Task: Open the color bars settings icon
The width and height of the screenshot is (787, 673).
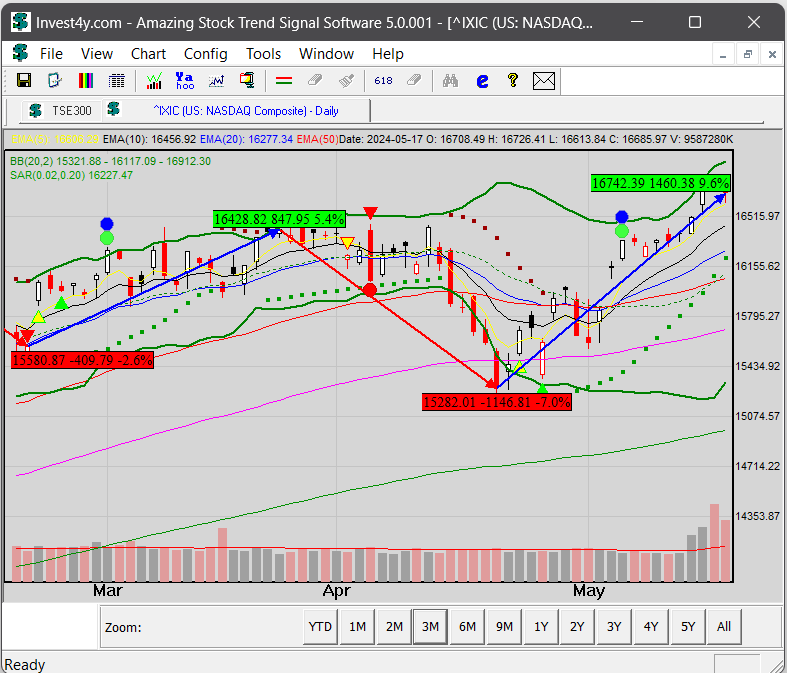Action: click(86, 81)
